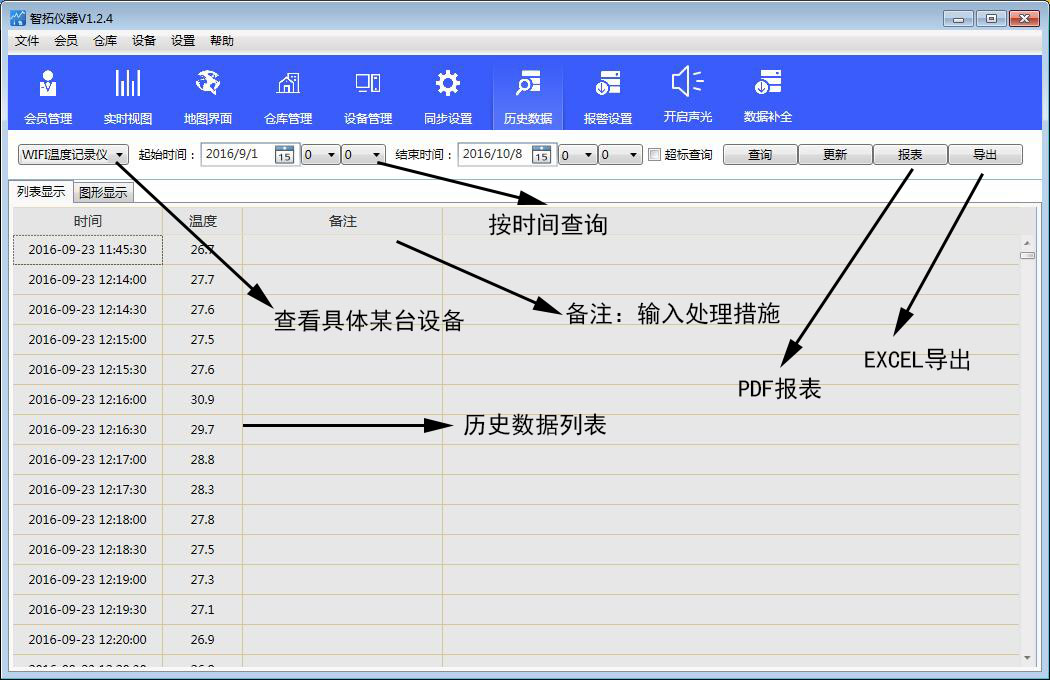
Task: Open 仓库管理 warehouse management icon
Action: pos(288,94)
